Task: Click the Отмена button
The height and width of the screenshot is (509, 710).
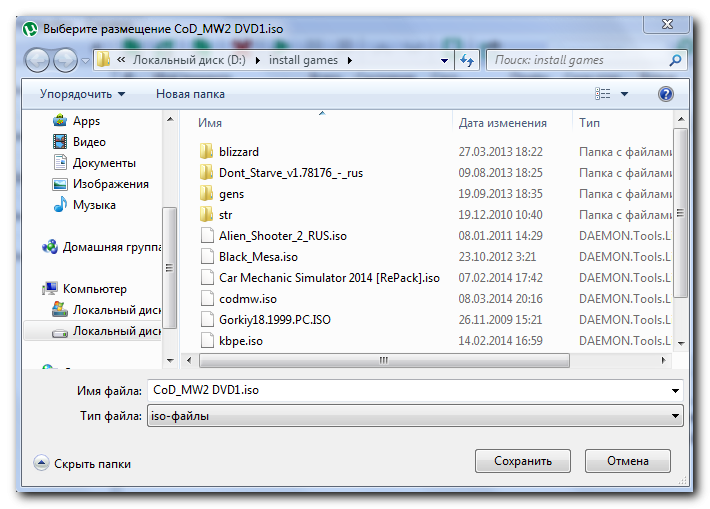Action: [x=628, y=461]
